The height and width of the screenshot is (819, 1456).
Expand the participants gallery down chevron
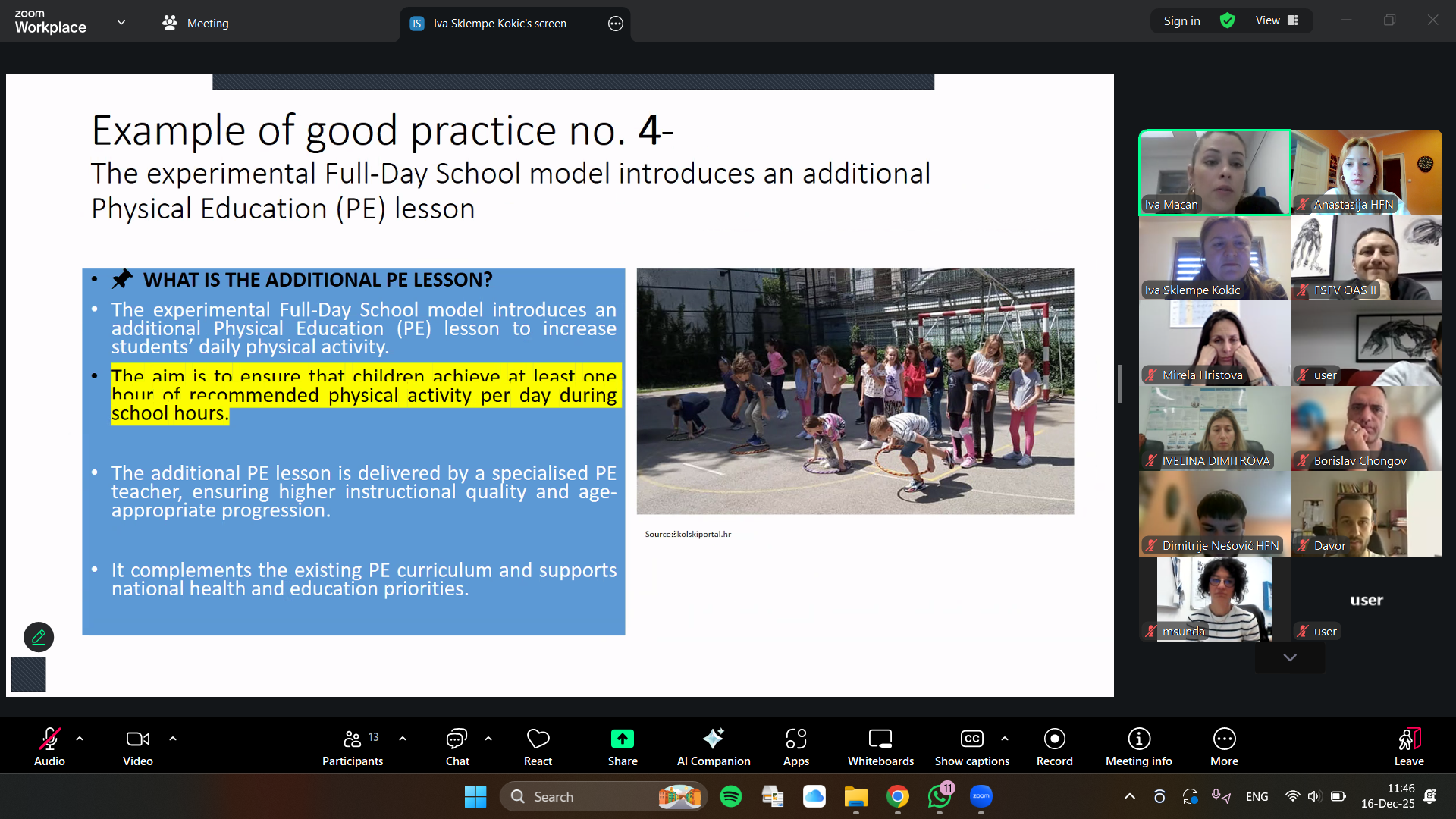[x=1289, y=657]
